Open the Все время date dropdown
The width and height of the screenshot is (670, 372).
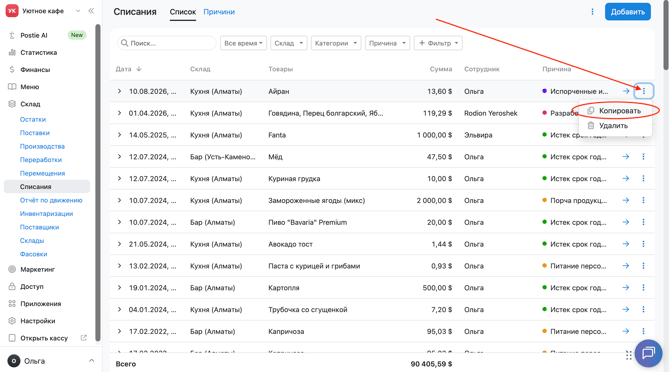243,43
